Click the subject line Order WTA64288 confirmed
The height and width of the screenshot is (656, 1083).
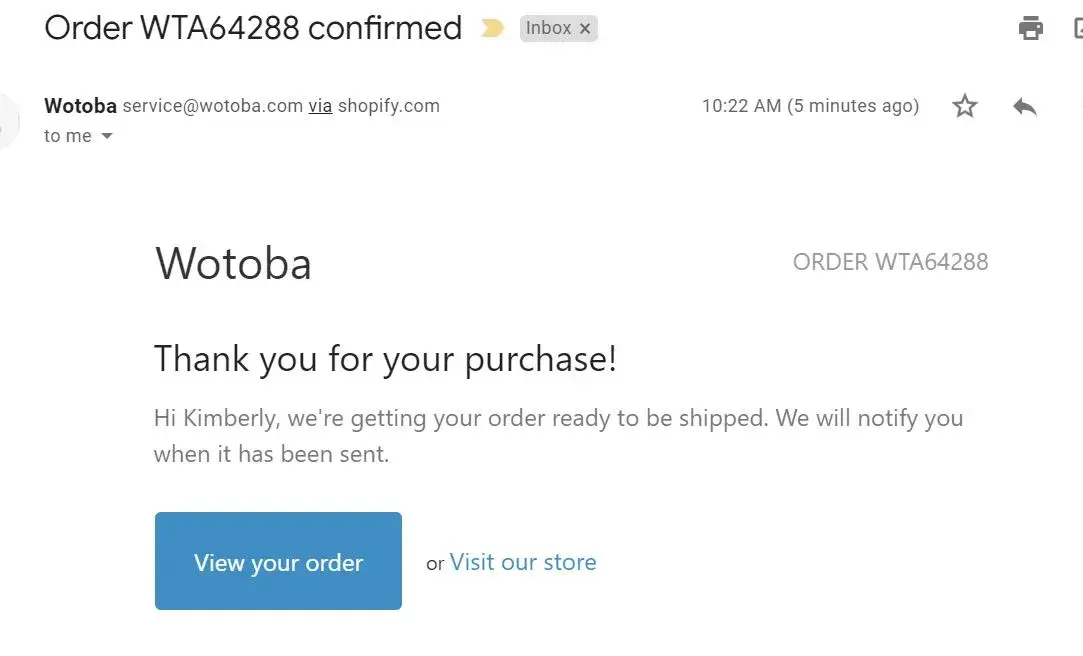click(x=253, y=28)
